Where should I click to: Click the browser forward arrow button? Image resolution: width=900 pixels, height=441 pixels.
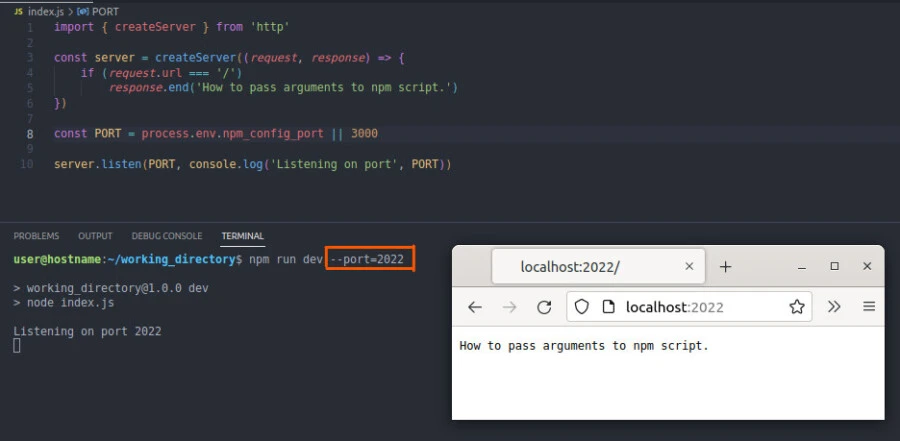click(510, 307)
